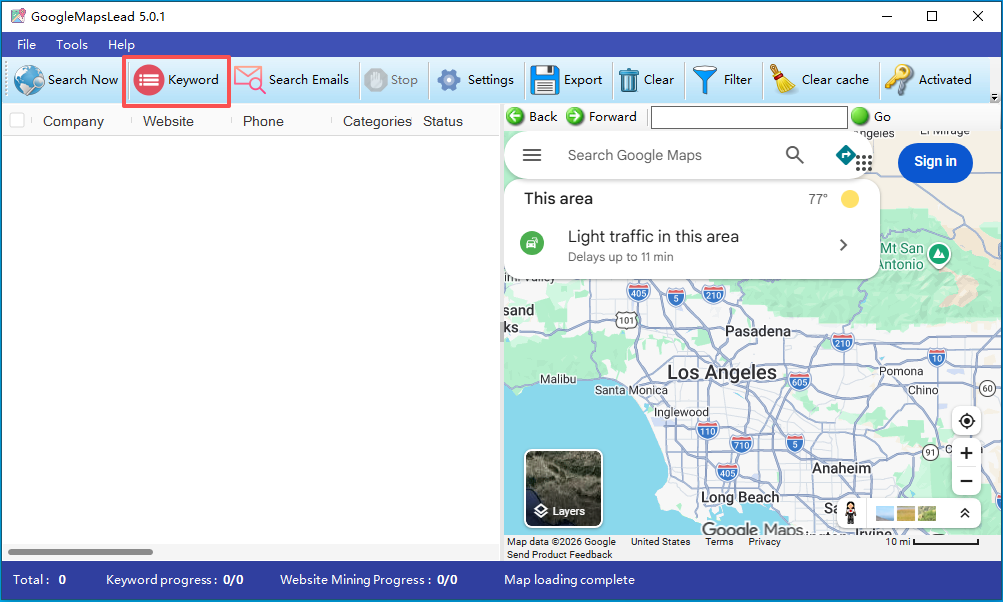Open the Layers satellite thumbnail

coord(564,488)
